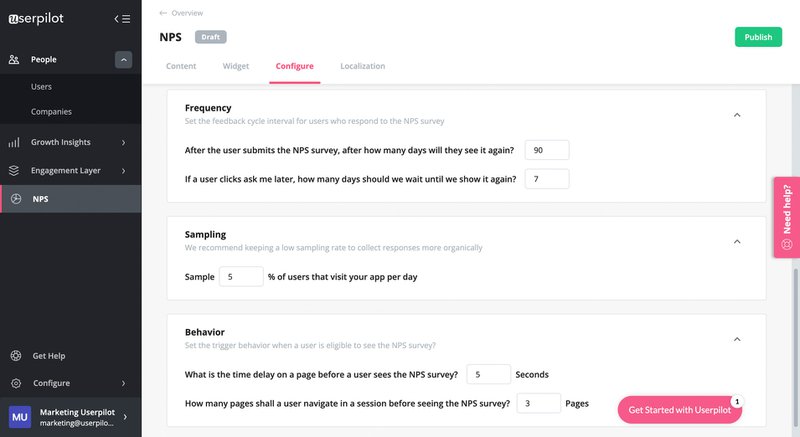This screenshot has width=800, height=437.
Task: Switch to the Content tab
Action: (x=181, y=66)
